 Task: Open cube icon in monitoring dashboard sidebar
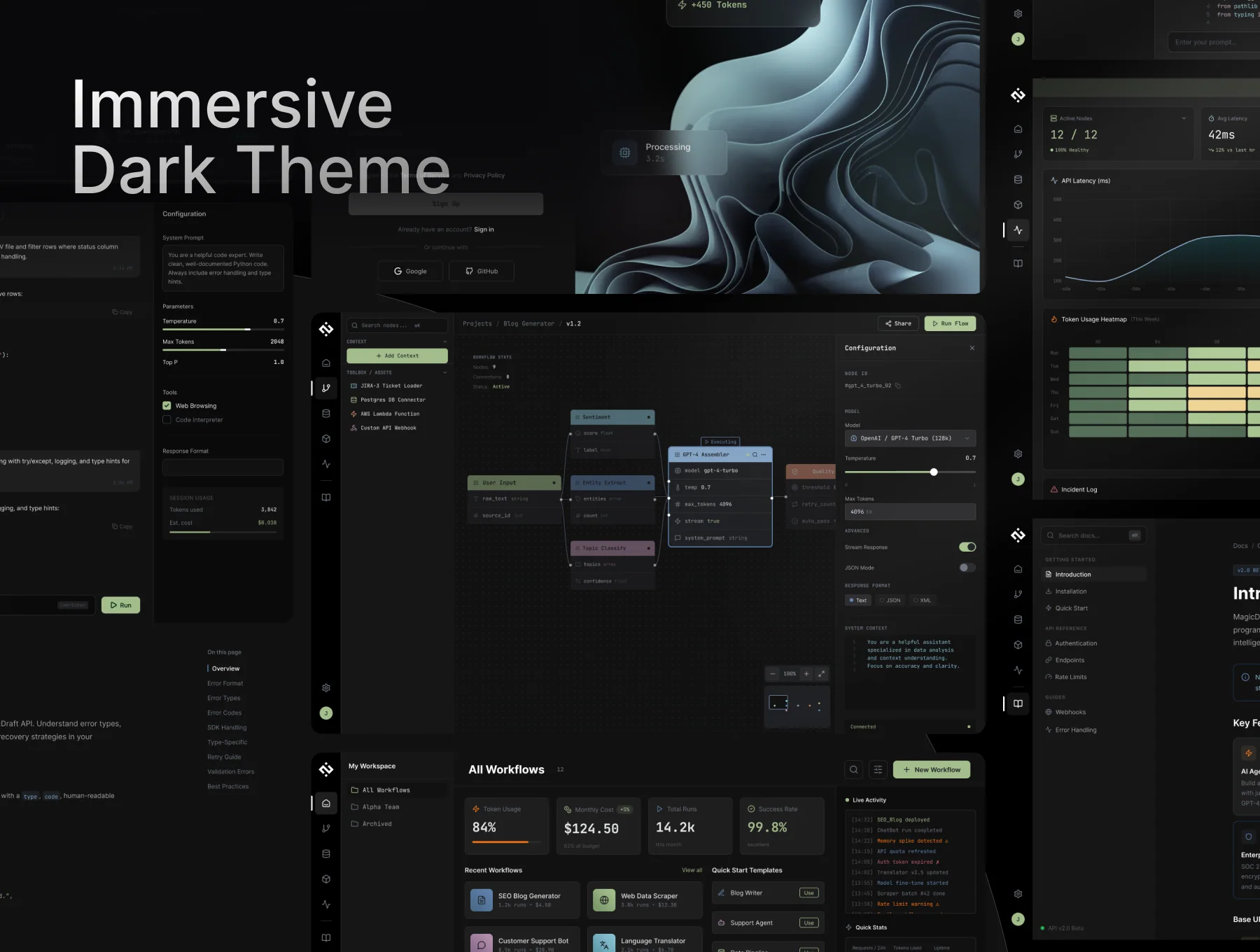pos(1018,205)
